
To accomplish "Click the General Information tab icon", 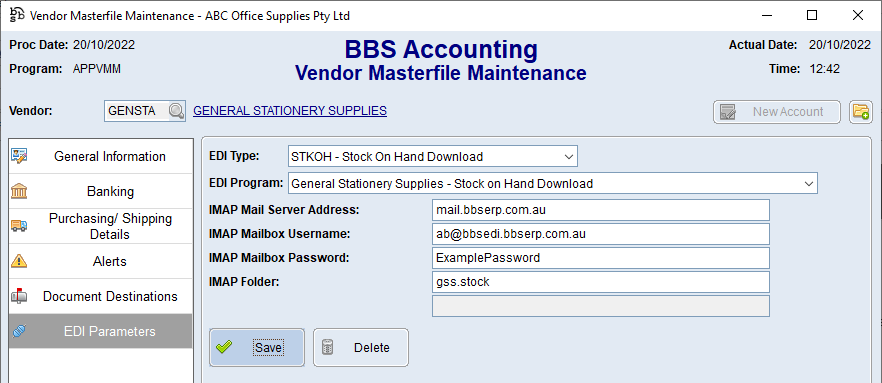I will [x=19, y=156].
